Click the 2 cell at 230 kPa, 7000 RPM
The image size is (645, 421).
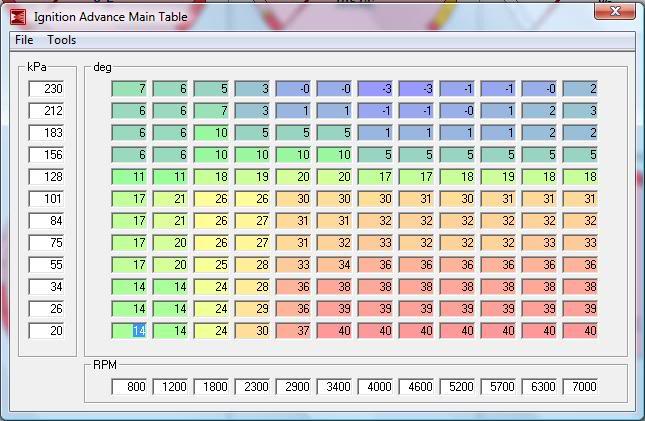[580, 88]
